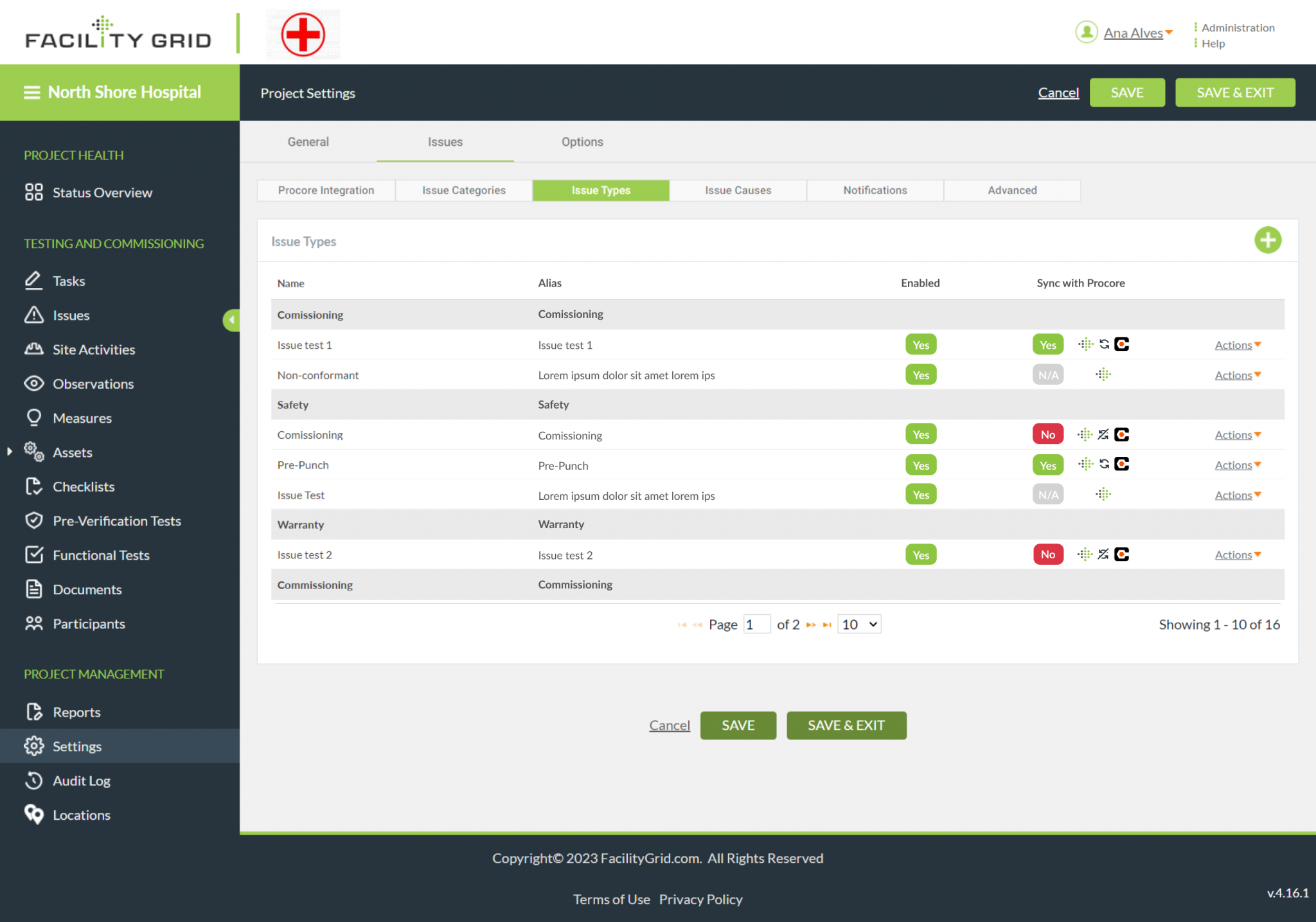This screenshot has width=1316, height=922.
Task: Click the SAVE & EXIT button at top
Action: pos(1234,92)
